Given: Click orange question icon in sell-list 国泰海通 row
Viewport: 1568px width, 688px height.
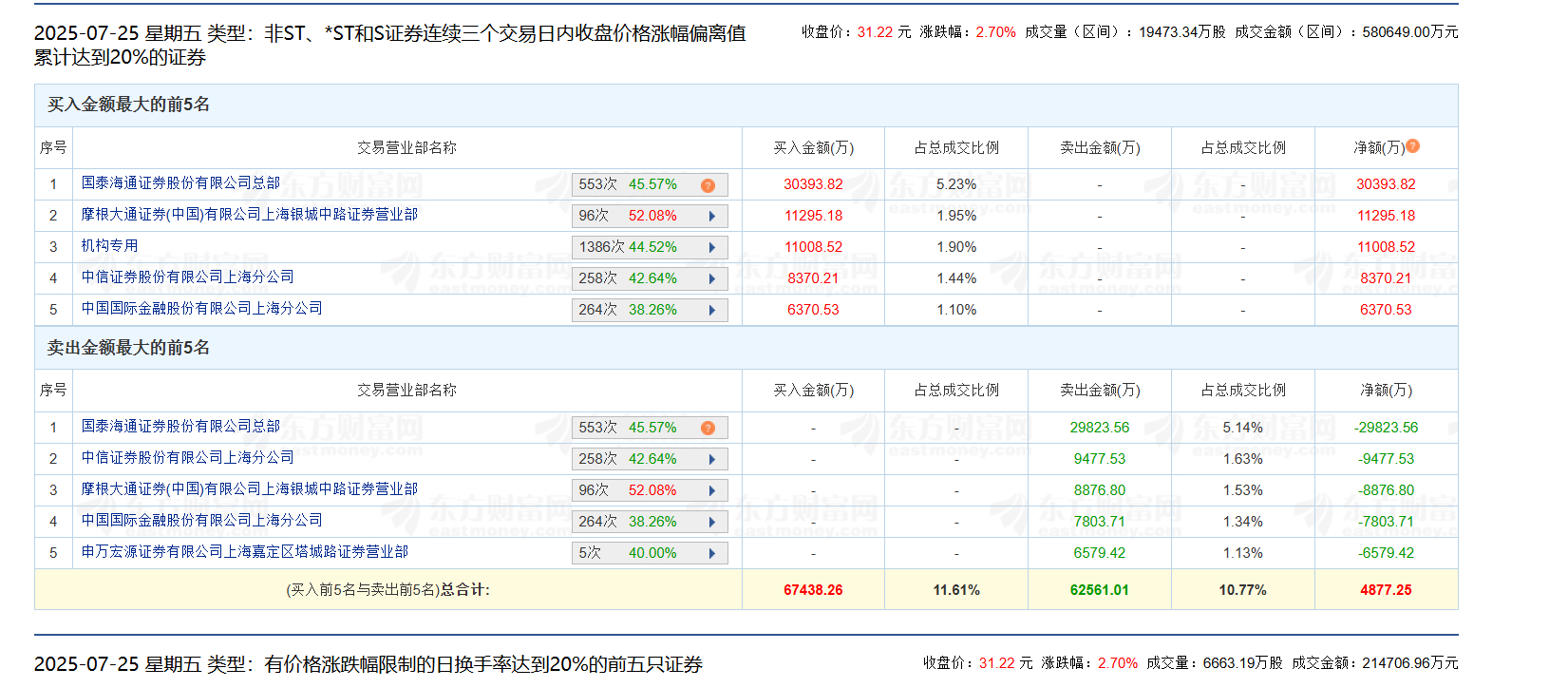Looking at the screenshot, I should coord(708,429).
